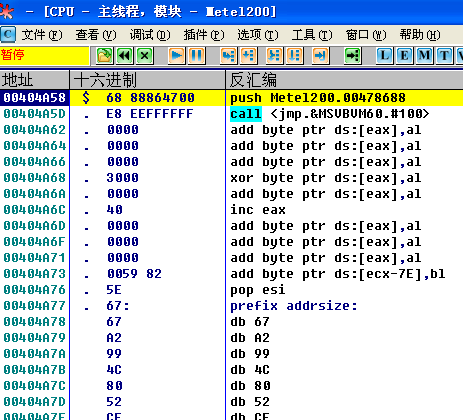Open the 插件(P) menu
Viewport: 463px width, 420px height.
click(x=204, y=35)
